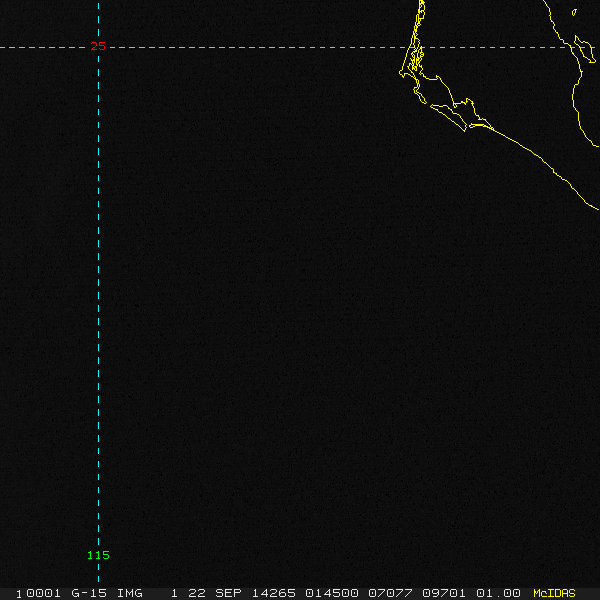Click the IMG label in status bar
This screenshot has width=600, height=600.
[130, 593]
